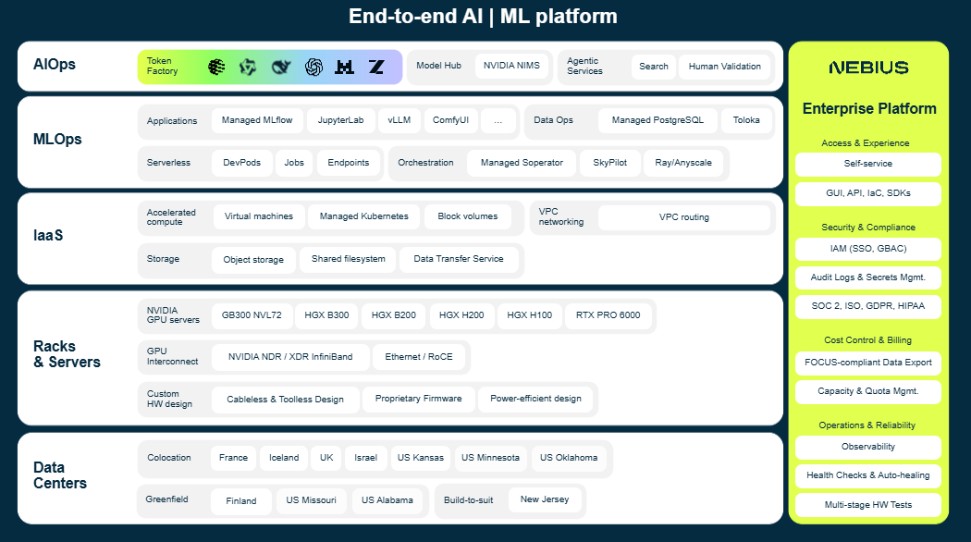Click Managed Soperator
Image resolution: width=971 pixels, height=542 pixels.
pos(521,163)
